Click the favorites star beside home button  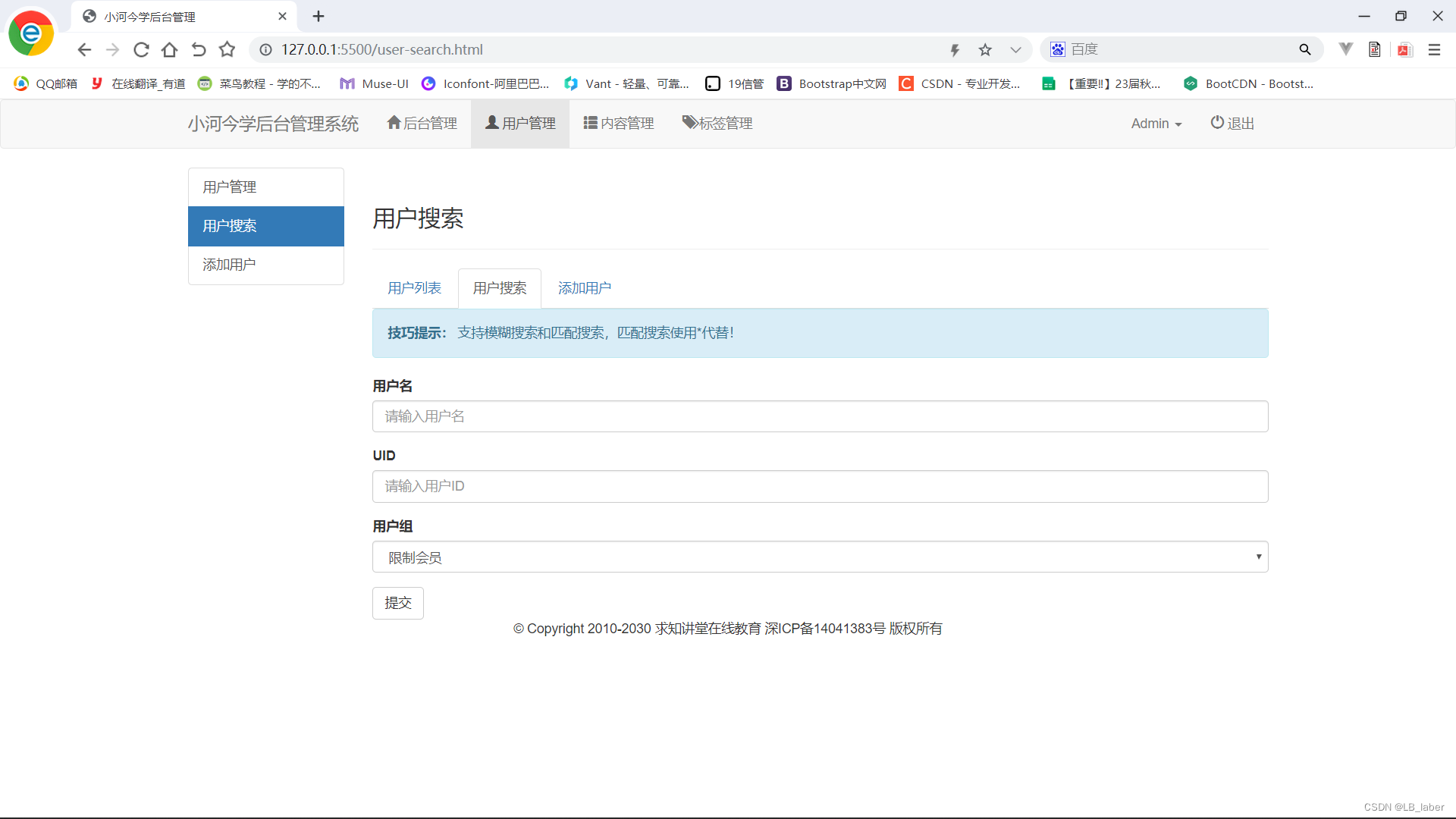(227, 50)
